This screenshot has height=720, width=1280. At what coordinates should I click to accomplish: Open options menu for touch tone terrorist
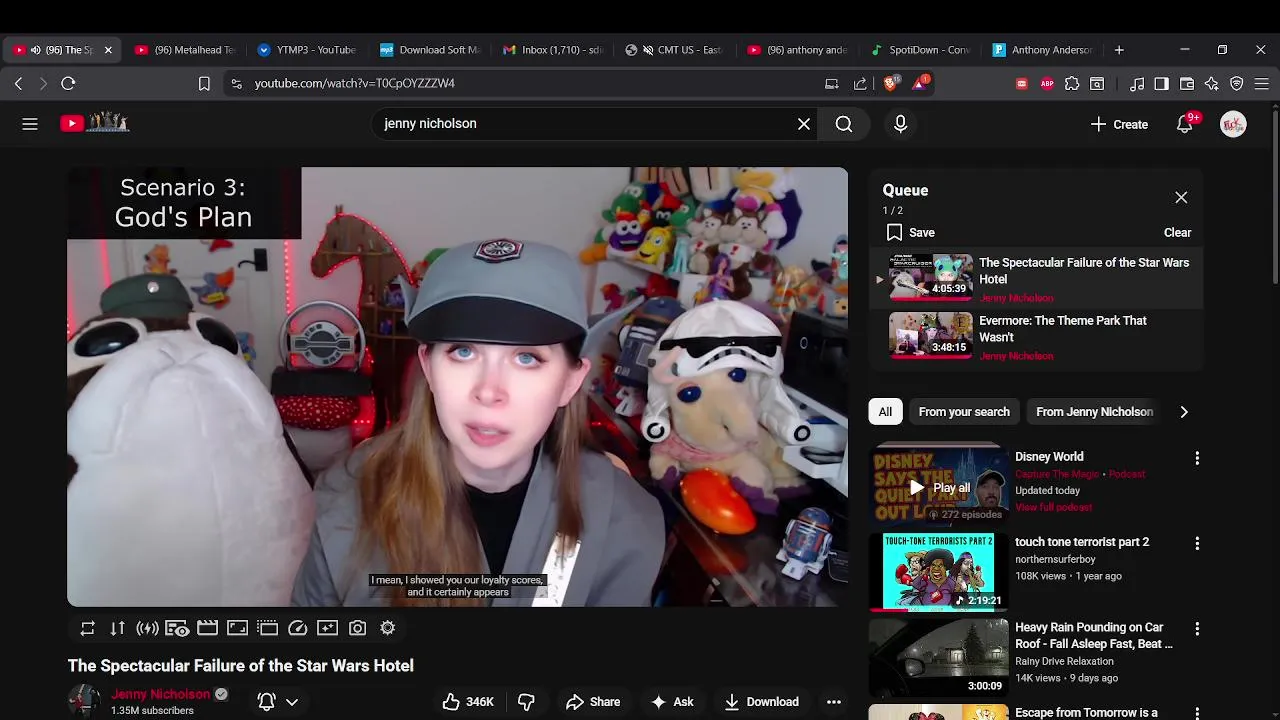point(1197,543)
